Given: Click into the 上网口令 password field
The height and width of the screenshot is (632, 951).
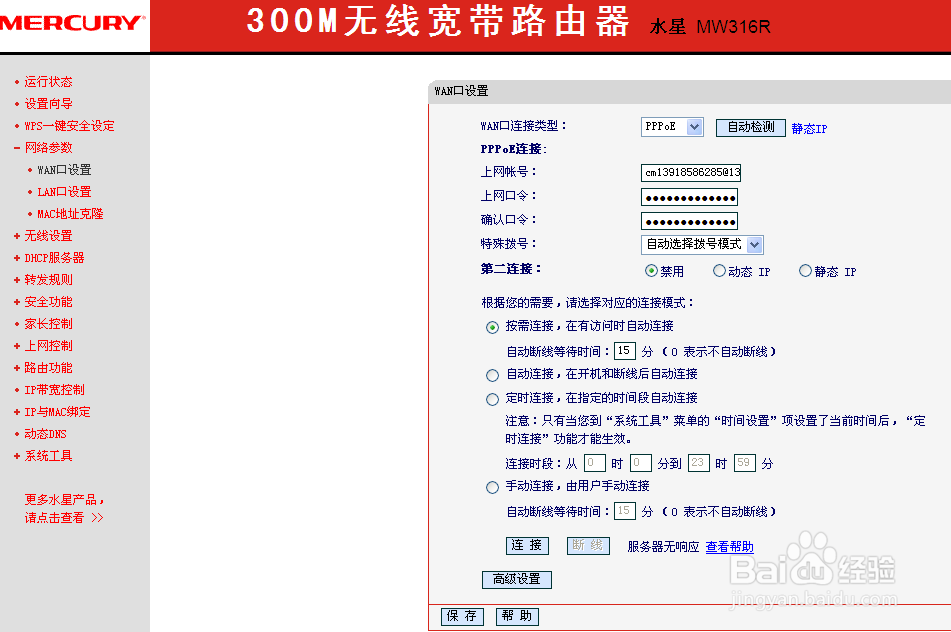Looking at the screenshot, I should point(690,197).
